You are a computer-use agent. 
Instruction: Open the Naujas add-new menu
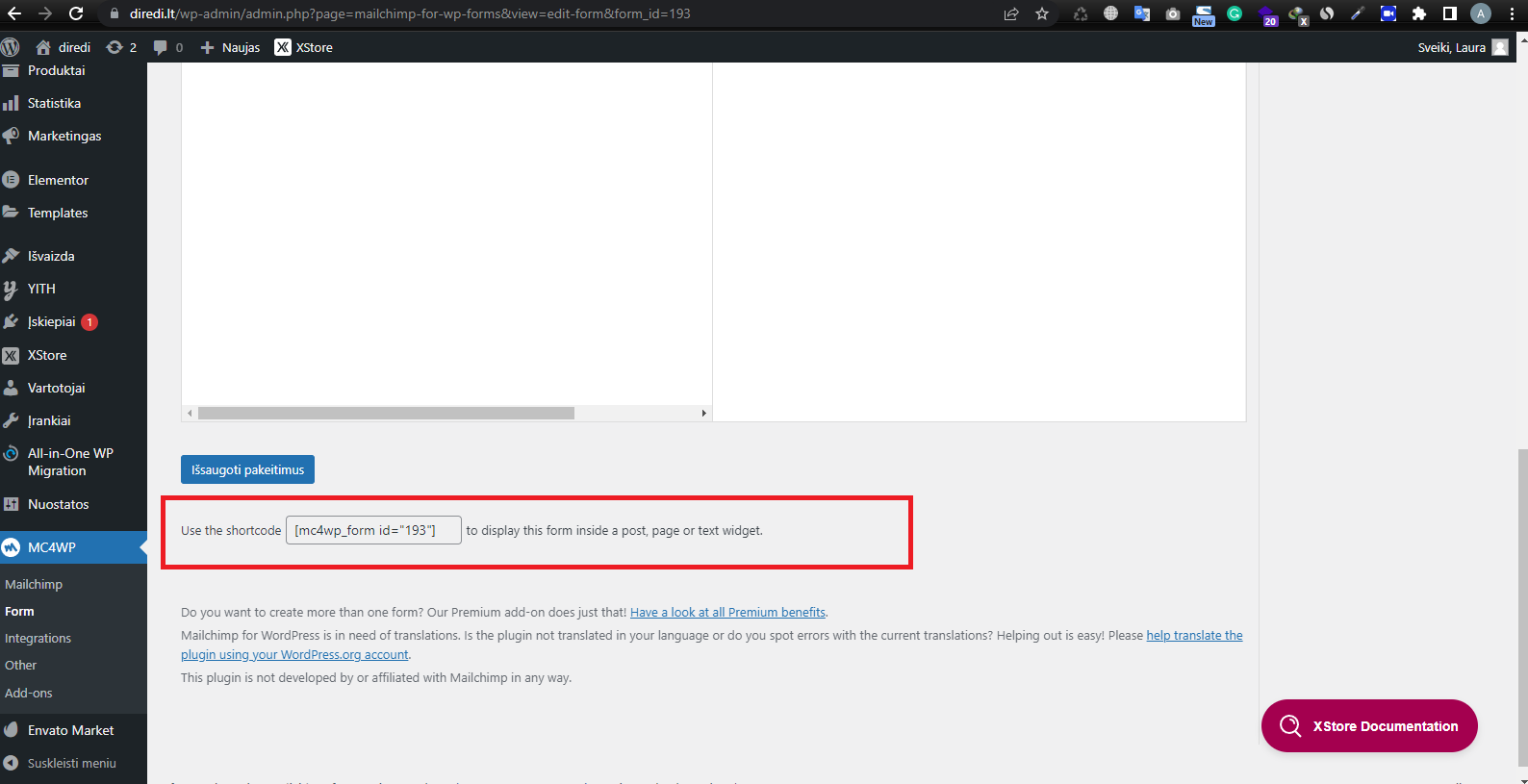click(x=230, y=47)
